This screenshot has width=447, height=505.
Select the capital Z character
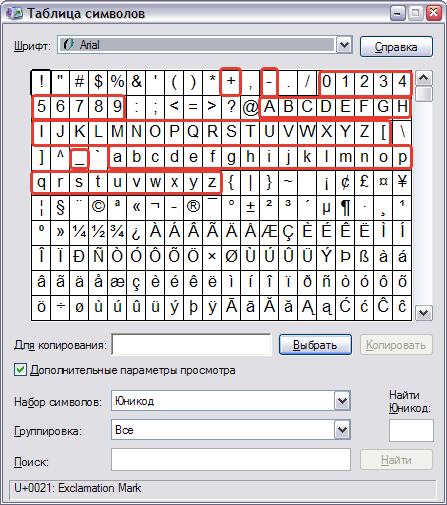tap(364, 132)
